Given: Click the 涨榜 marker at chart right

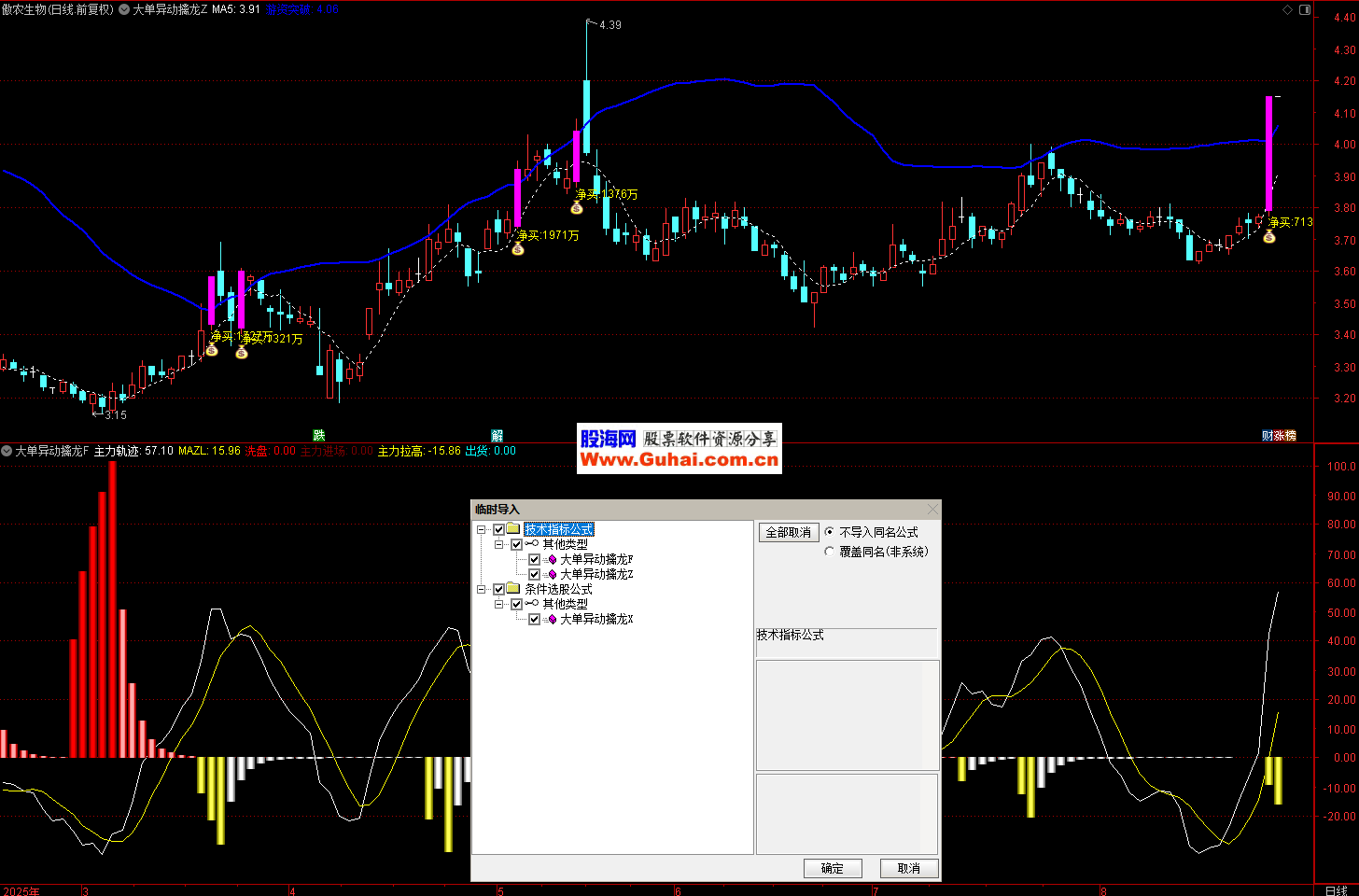Looking at the screenshot, I should (x=1285, y=435).
